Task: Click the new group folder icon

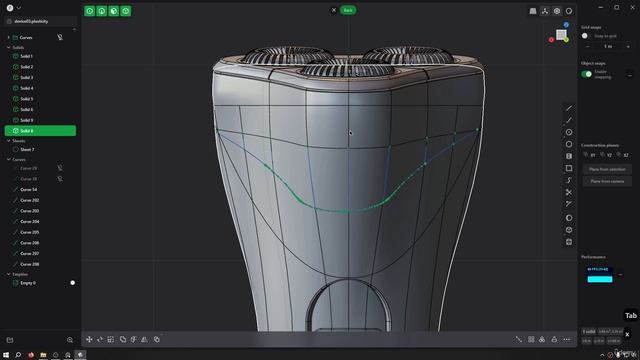Action: [x=10, y=340]
